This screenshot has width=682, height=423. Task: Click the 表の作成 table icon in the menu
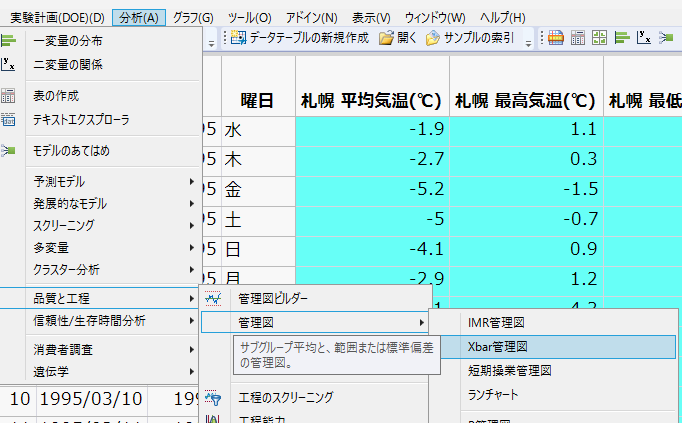click(8, 96)
